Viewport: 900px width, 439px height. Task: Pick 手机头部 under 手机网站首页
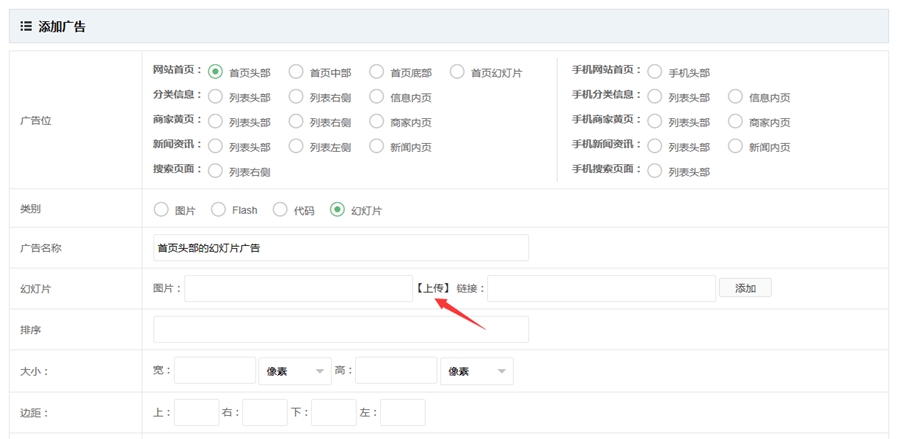(655, 72)
